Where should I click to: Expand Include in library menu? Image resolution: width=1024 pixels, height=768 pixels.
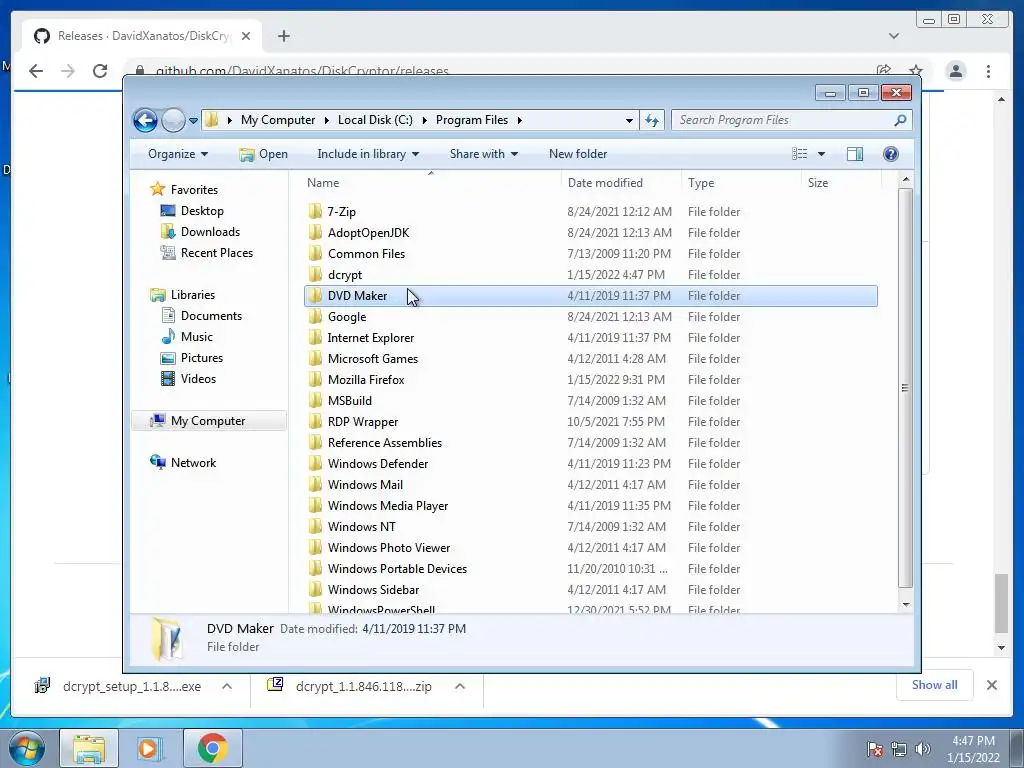[x=368, y=154]
